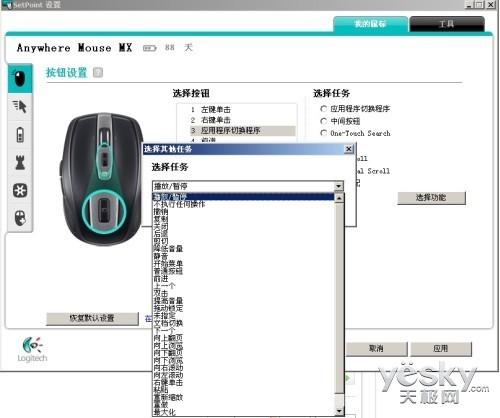Choose 关闭 from the task list

coord(243,226)
